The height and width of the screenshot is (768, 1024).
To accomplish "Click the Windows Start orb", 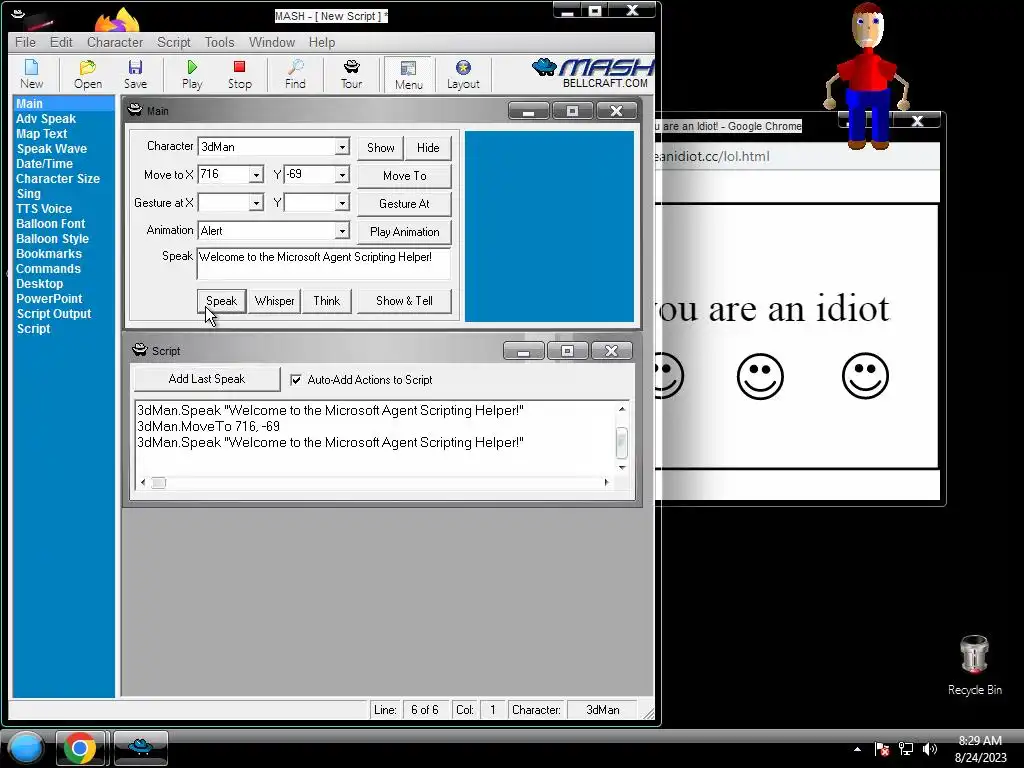I will click(26, 748).
